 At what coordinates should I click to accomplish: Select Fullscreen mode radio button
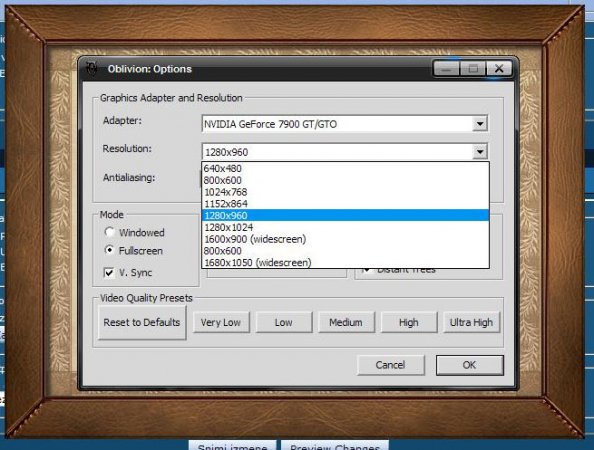coord(109,250)
